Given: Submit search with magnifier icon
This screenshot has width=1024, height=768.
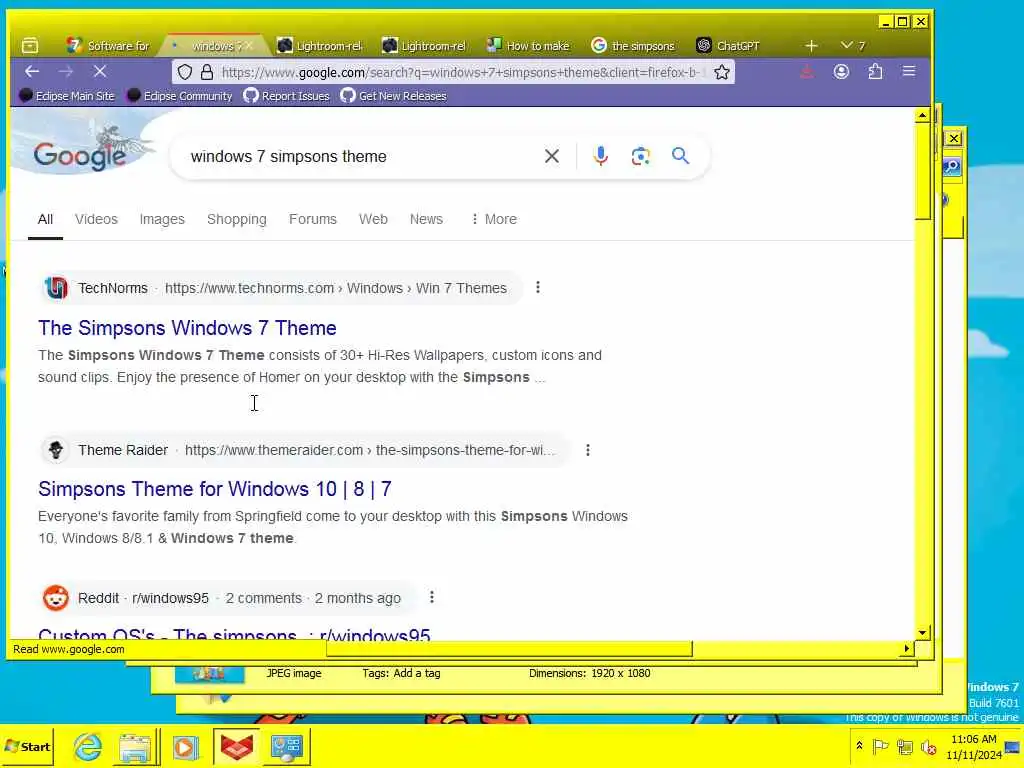Looking at the screenshot, I should 680,156.
